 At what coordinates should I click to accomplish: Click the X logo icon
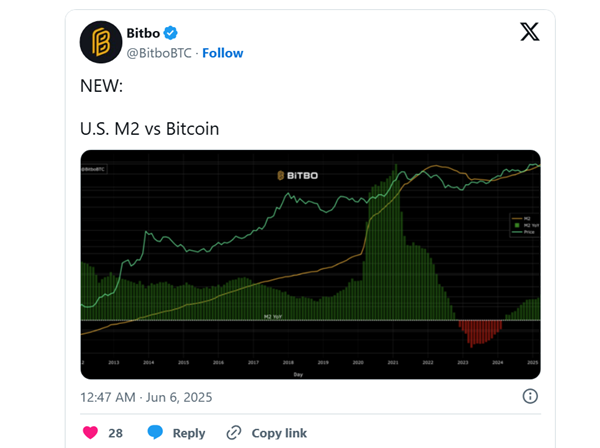[530, 31]
